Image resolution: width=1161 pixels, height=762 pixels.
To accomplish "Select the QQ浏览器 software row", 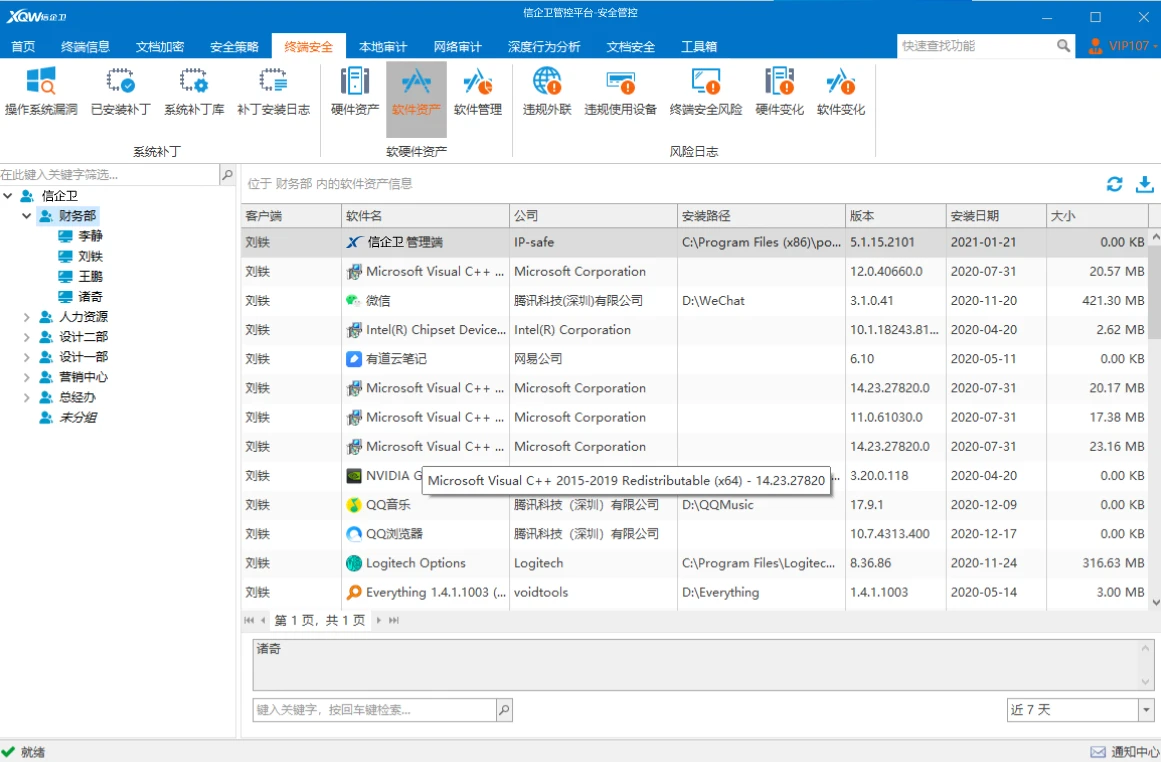I will point(695,534).
